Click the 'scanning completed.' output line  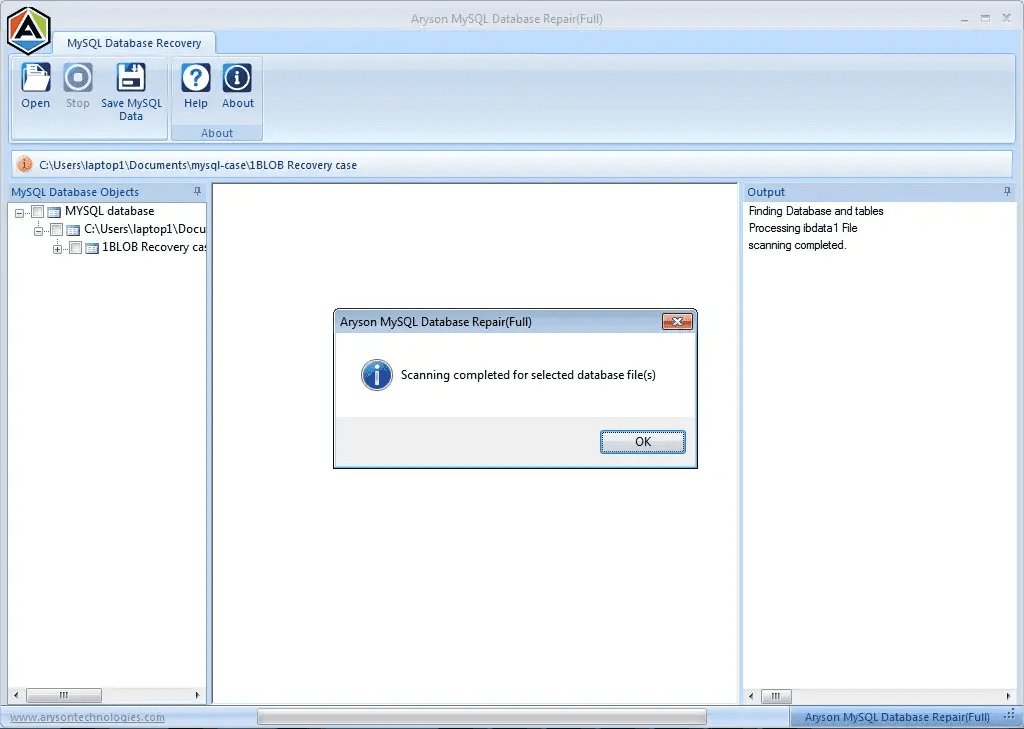point(797,245)
